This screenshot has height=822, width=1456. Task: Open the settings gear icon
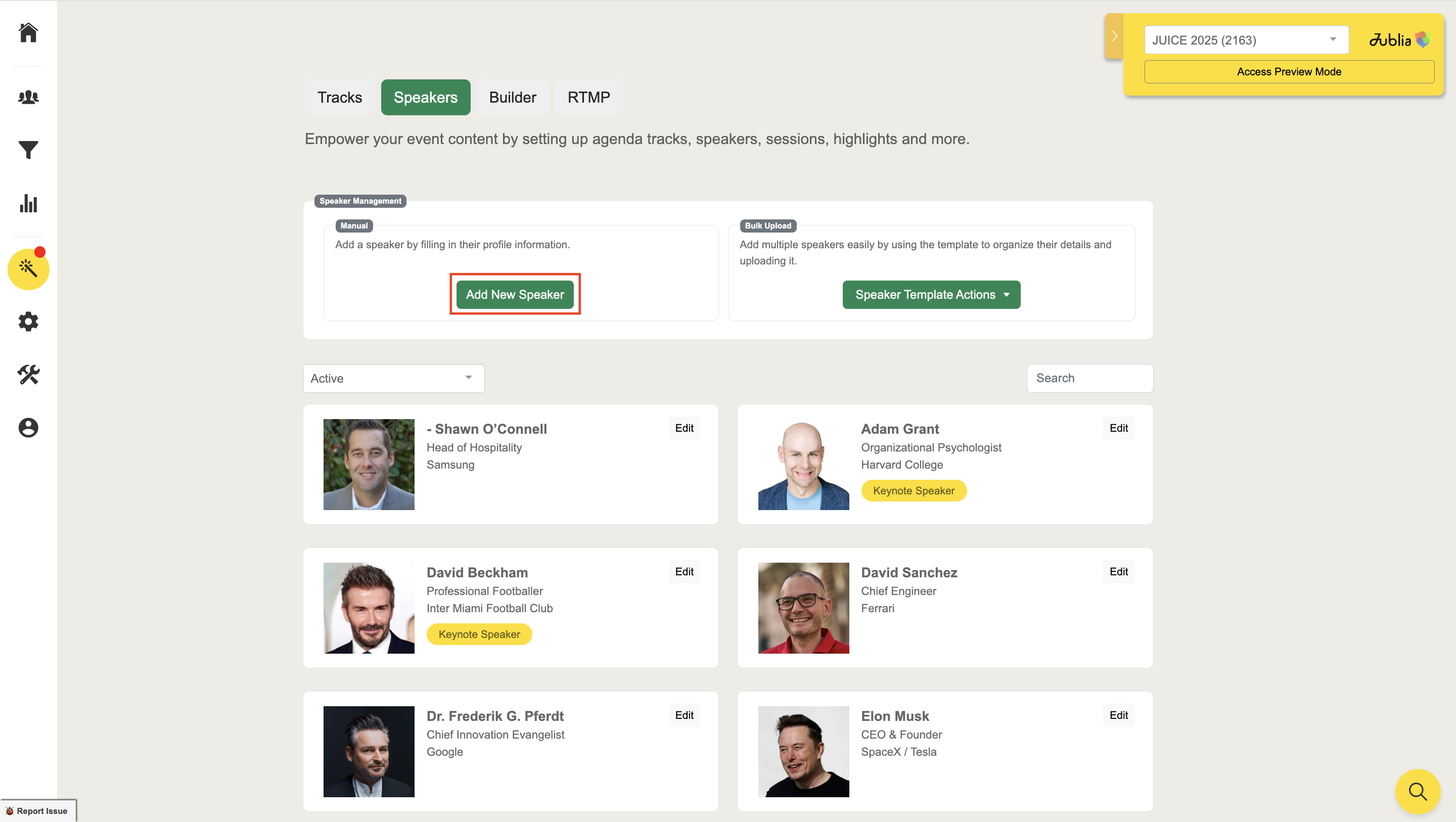tap(28, 322)
